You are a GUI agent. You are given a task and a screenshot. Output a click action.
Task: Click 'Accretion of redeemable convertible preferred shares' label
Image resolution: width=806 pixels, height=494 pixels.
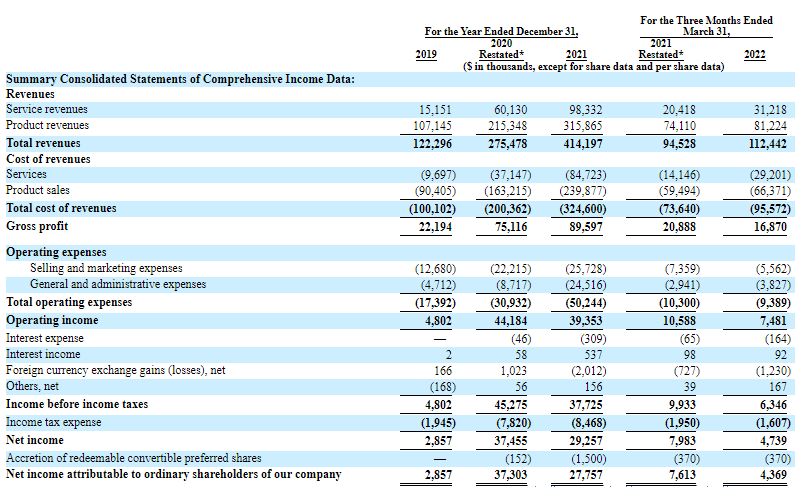tap(134, 458)
